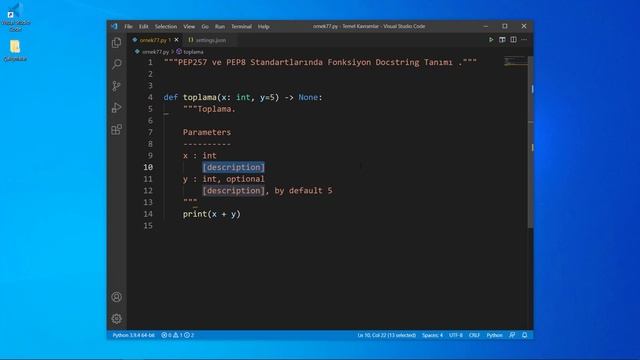The height and width of the screenshot is (360, 640).
Task: Select Python 3.9.4 64-bit interpreter
Action: [133, 335]
